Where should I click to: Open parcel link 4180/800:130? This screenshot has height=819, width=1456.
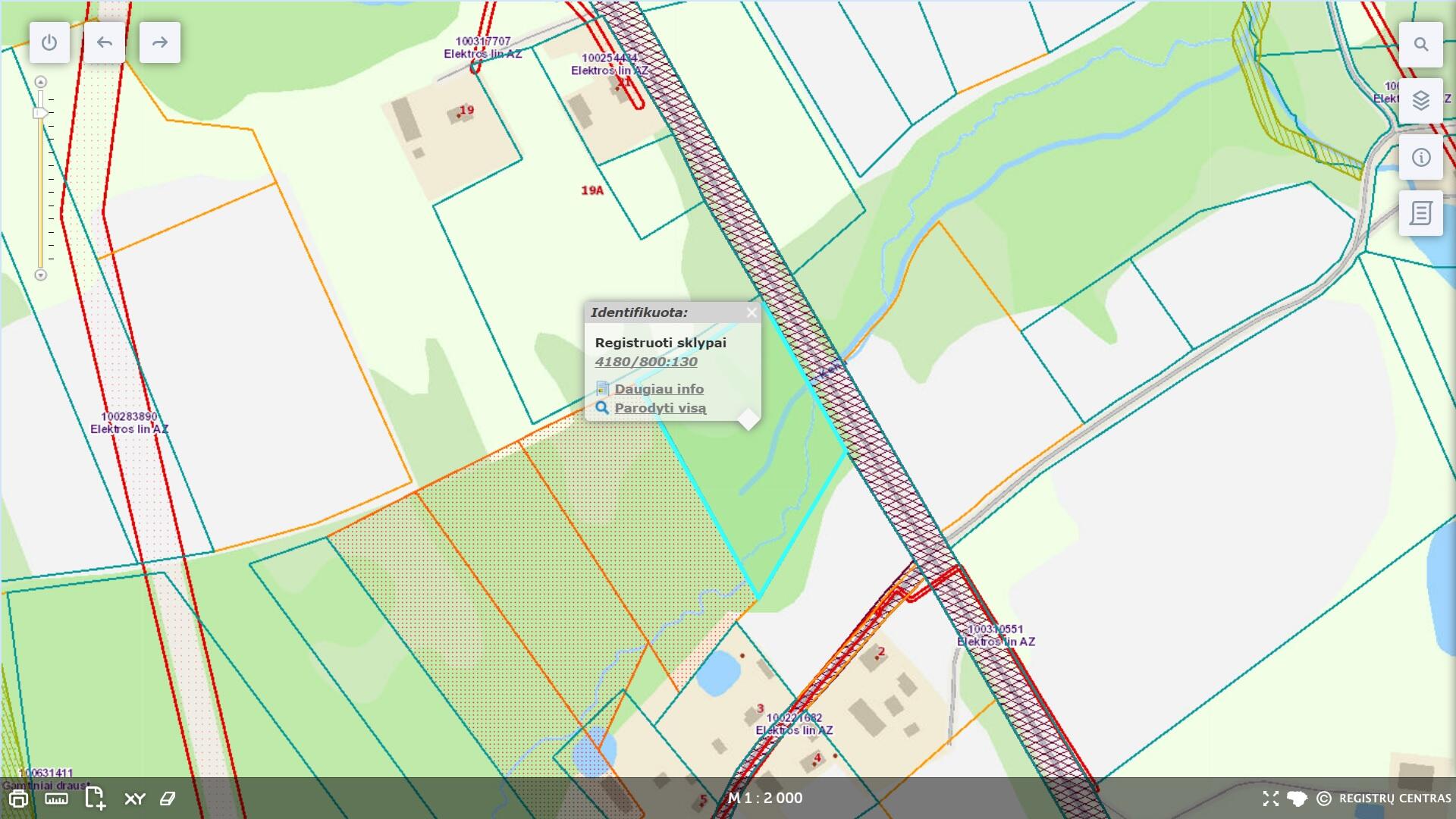[646, 362]
